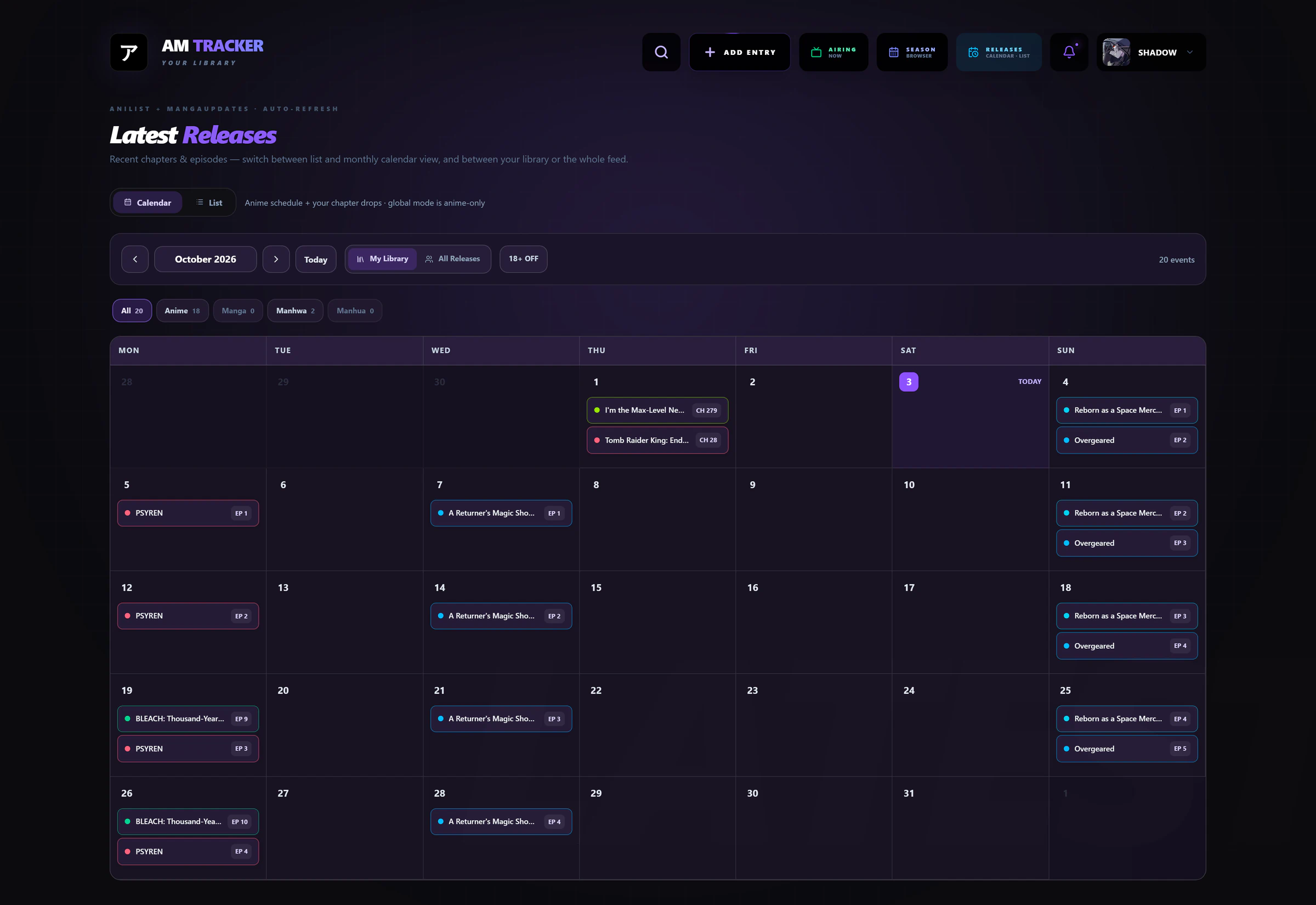Viewport: 1316px width, 905px height.
Task: Switch to the List view tab
Action: pyautogui.click(x=209, y=202)
